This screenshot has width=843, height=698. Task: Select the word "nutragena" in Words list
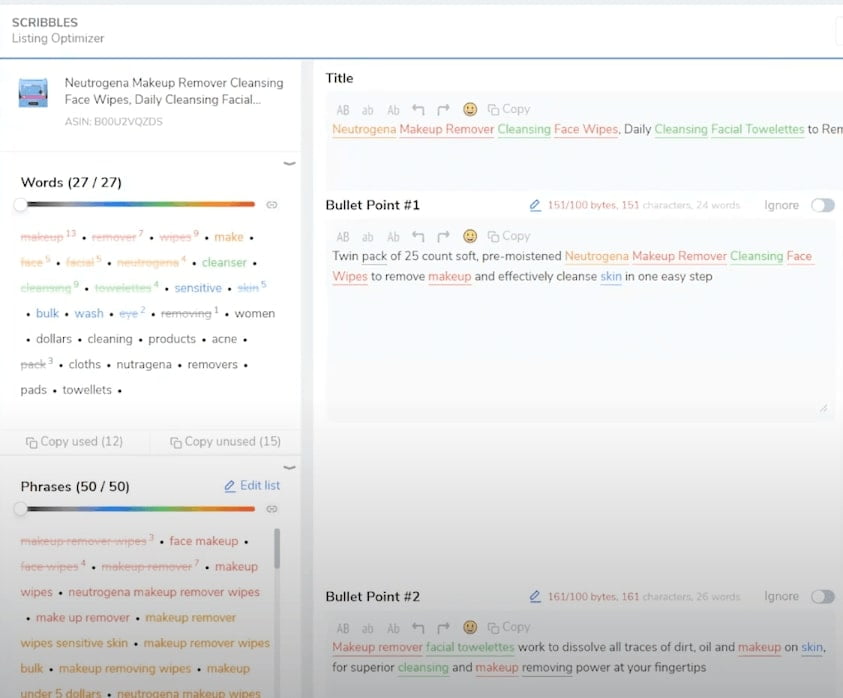pos(144,365)
